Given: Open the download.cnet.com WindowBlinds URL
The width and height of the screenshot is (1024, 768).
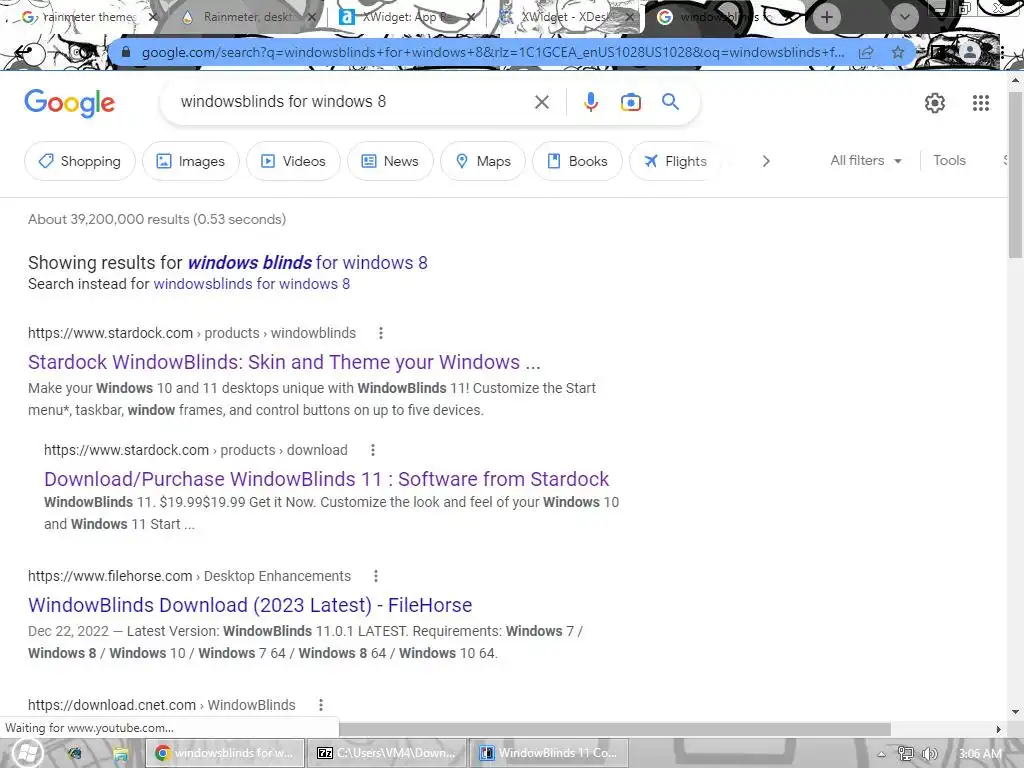Looking at the screenshot, I should [161, 705].
